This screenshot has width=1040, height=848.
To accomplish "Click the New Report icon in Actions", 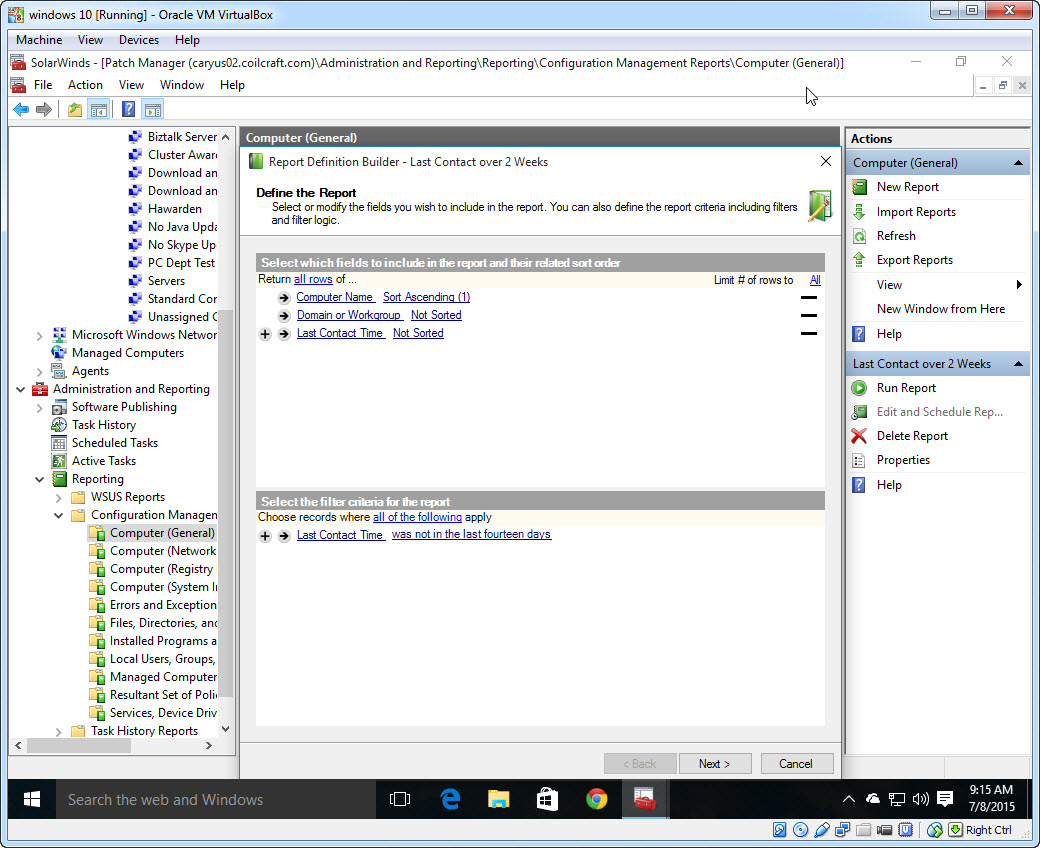I will (860, 187).
